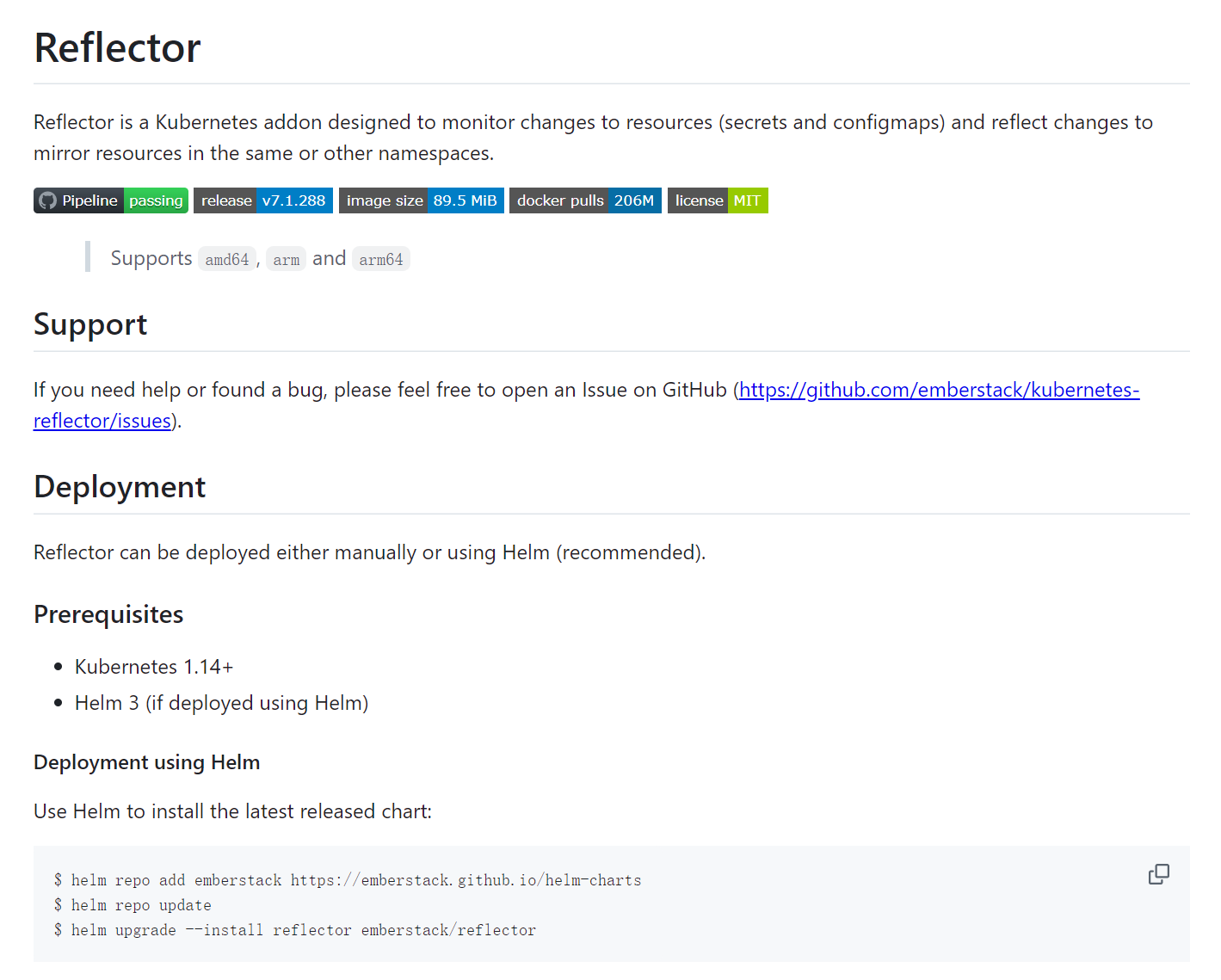Click the amd64 inline code label
The width and height of the screenshot is (1221, 980).
[x=227, y=259]
